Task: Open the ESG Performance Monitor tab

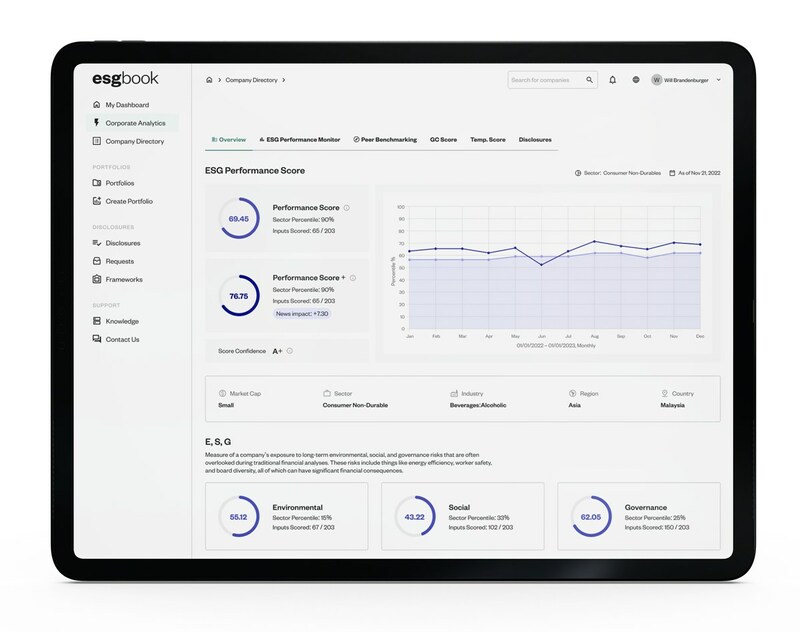Action: pos(300,140)
